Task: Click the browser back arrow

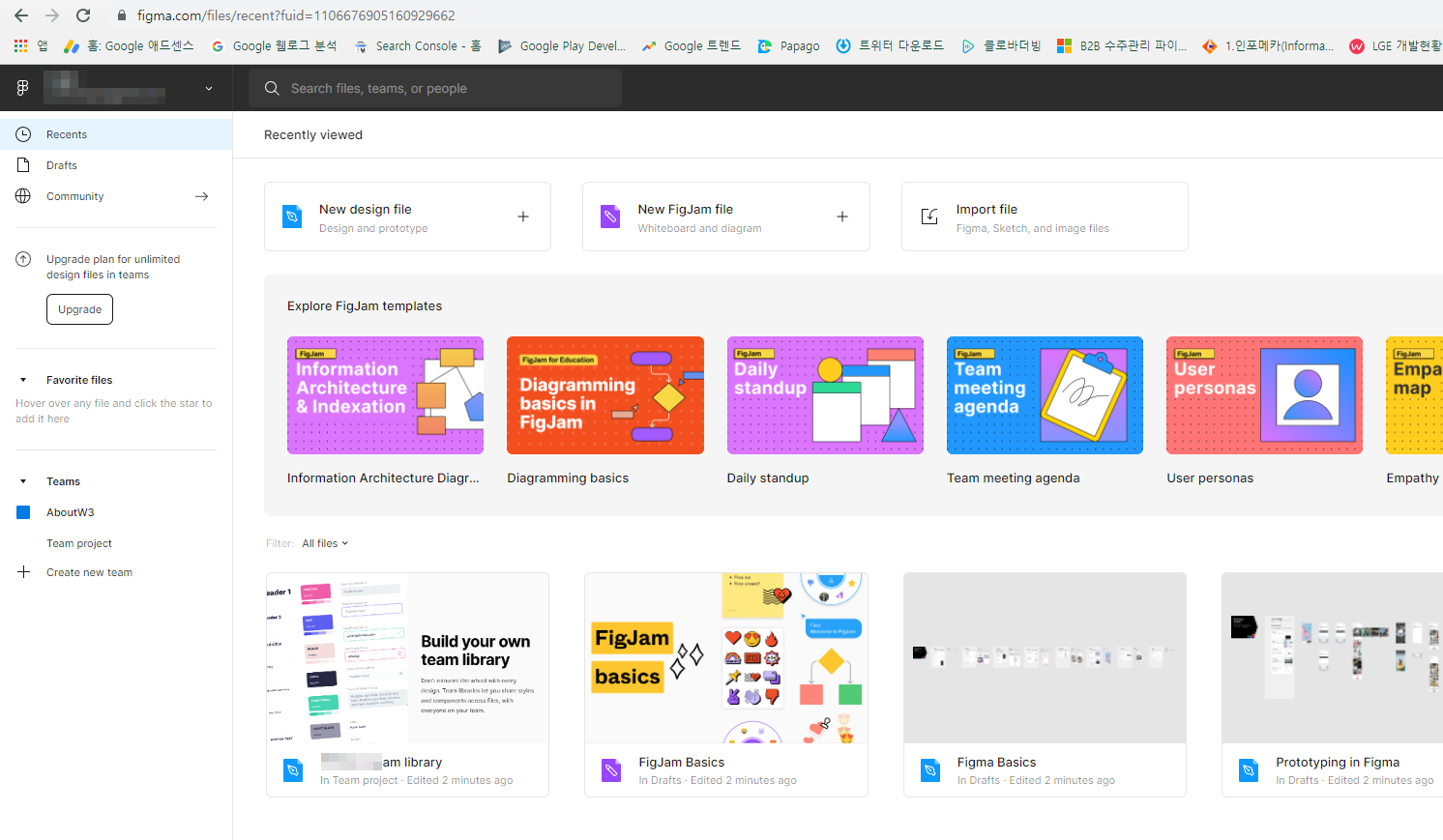Action: [20, 15]
